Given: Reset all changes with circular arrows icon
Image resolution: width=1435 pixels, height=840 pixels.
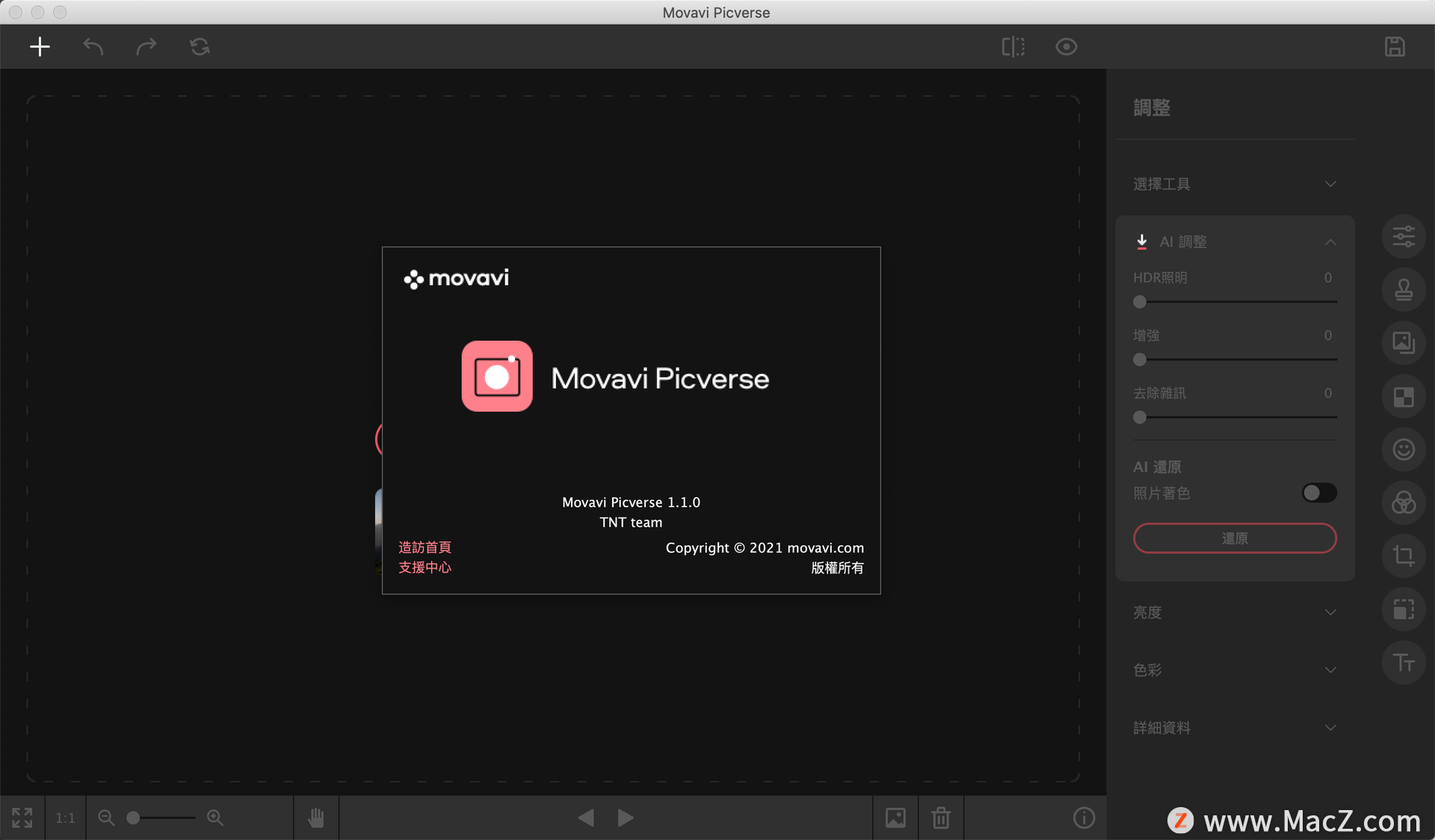Looking at the screenshot, I should click(x=200, y=46).
